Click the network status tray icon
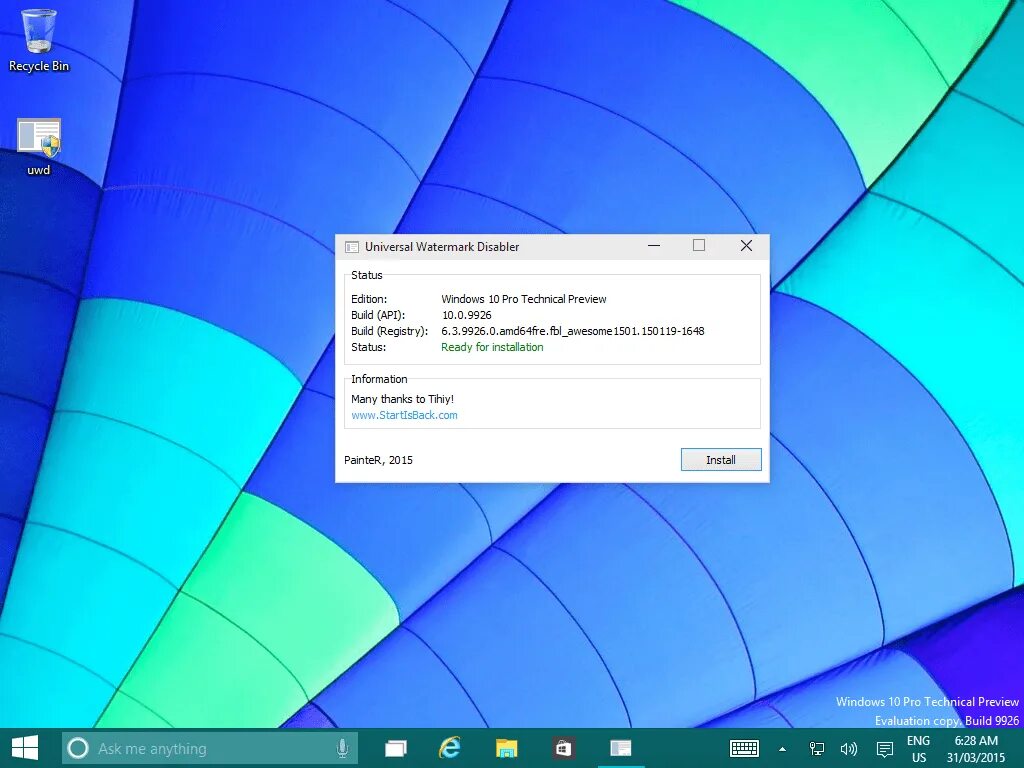This screenshot has width=1024, height=768. (x=816, y=749)
